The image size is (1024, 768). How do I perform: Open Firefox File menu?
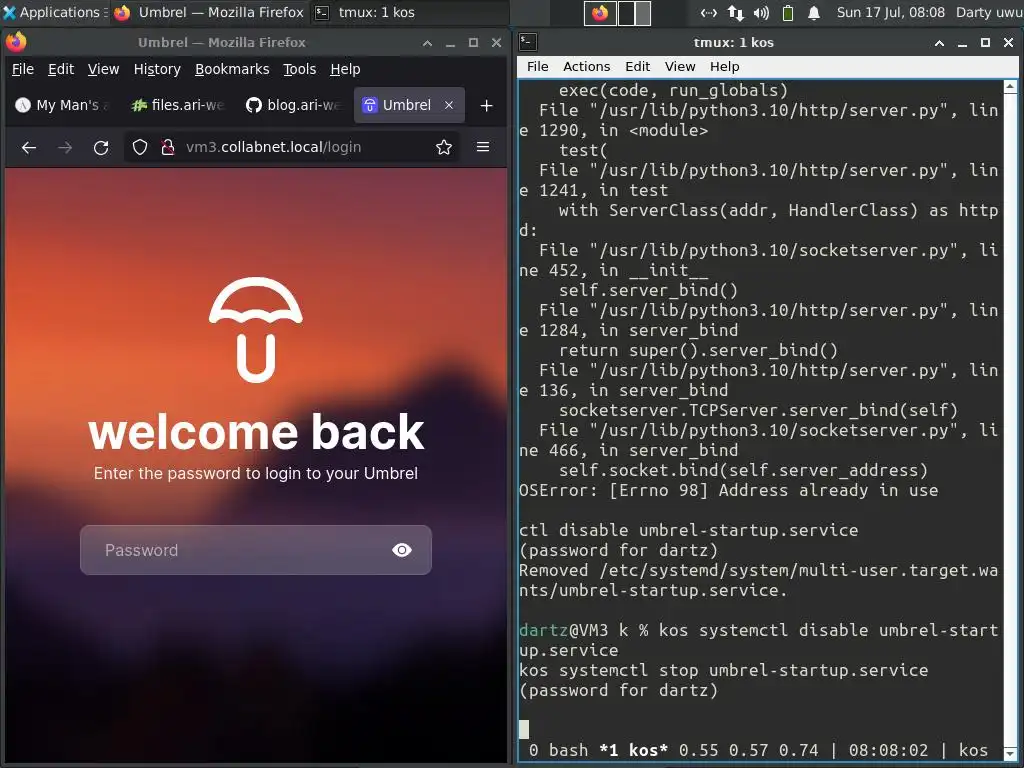23,69
